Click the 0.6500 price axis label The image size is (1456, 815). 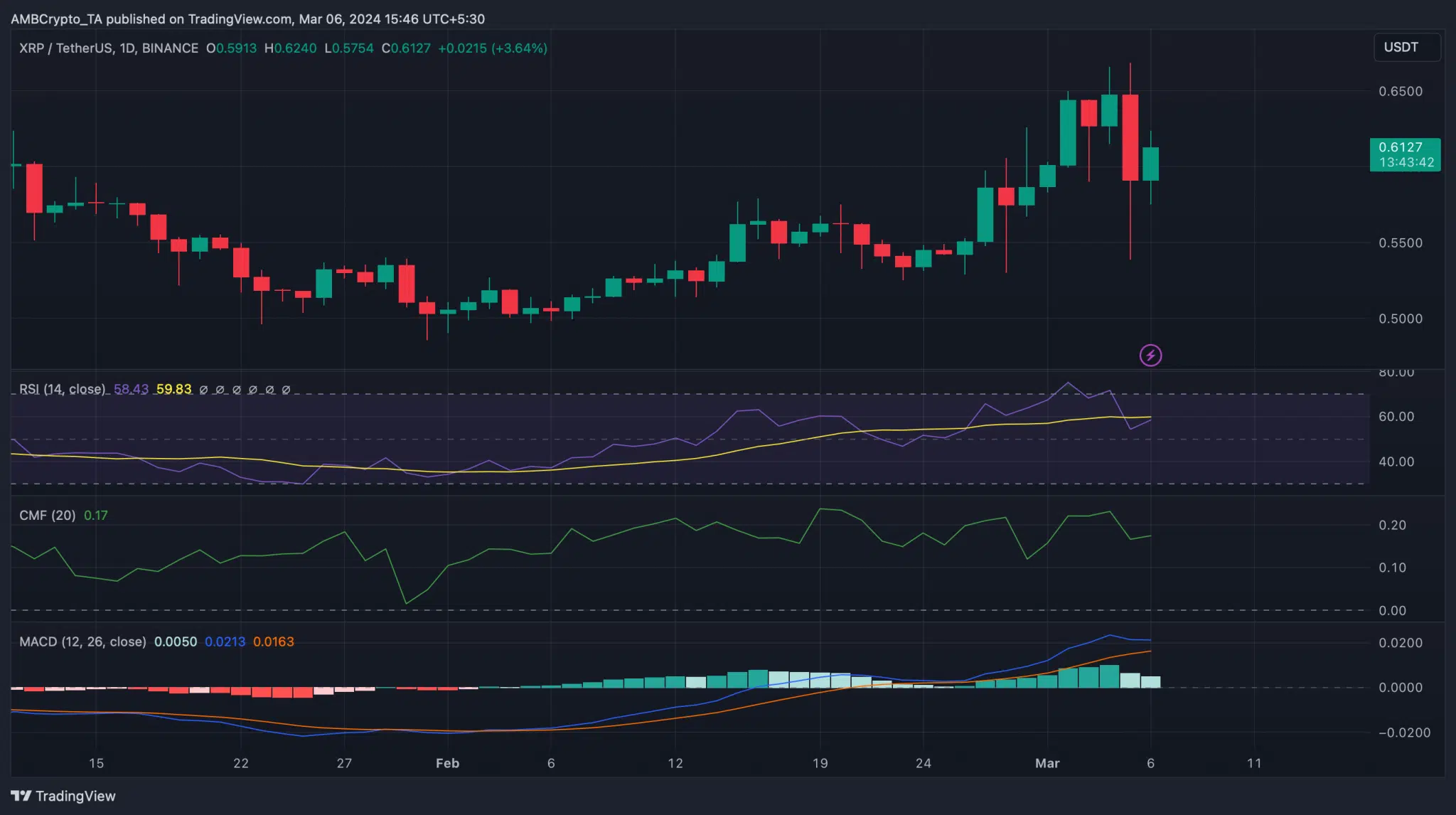click(1401, 91)
